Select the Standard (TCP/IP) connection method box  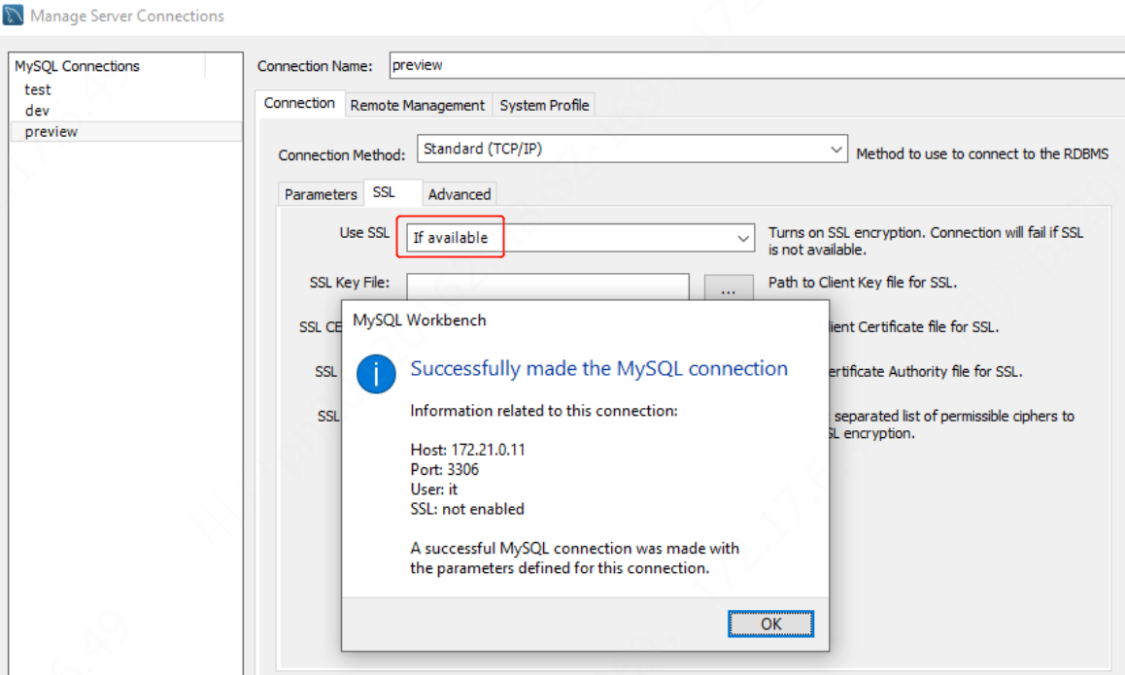[x=632, y=149]
